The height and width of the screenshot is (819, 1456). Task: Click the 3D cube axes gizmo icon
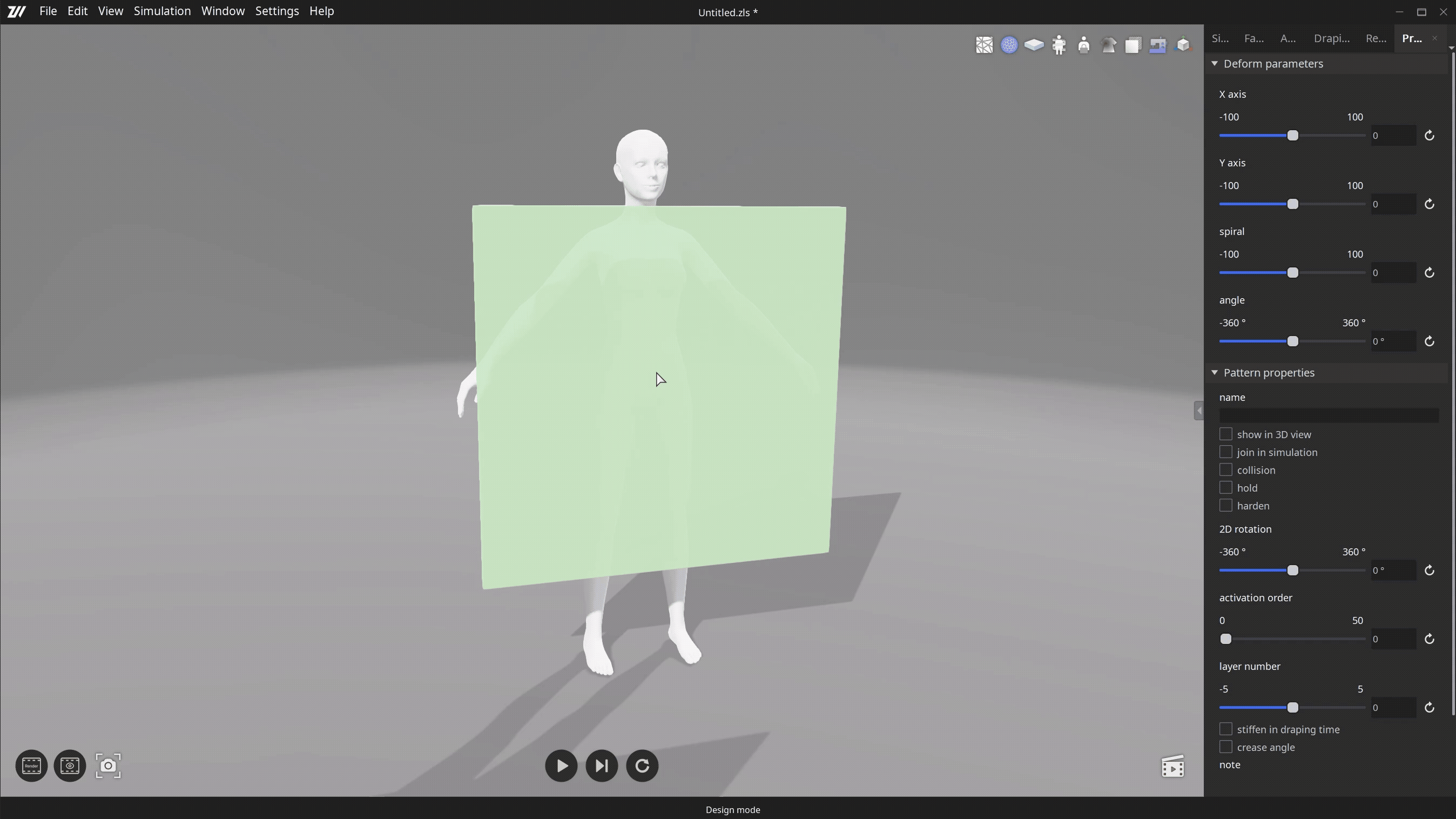coord(1183,45)
